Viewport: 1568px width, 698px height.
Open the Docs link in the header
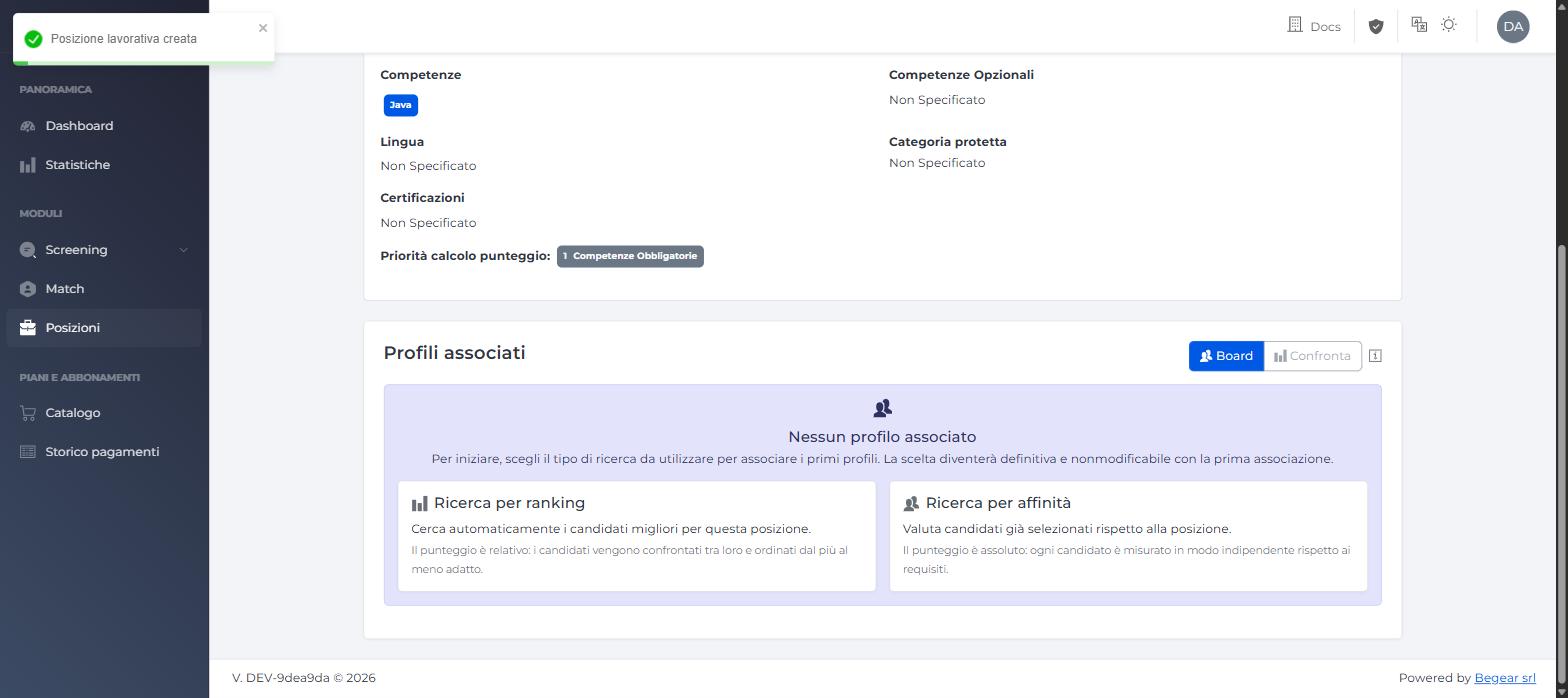[1314, 26]
